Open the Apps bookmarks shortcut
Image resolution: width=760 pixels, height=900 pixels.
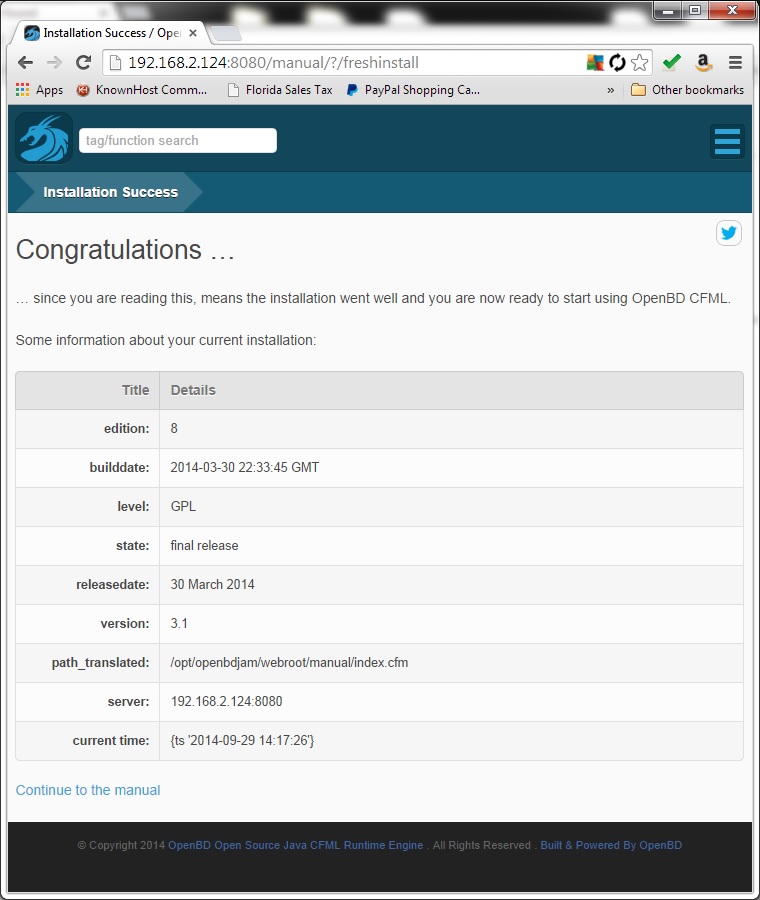pos(40,90)
